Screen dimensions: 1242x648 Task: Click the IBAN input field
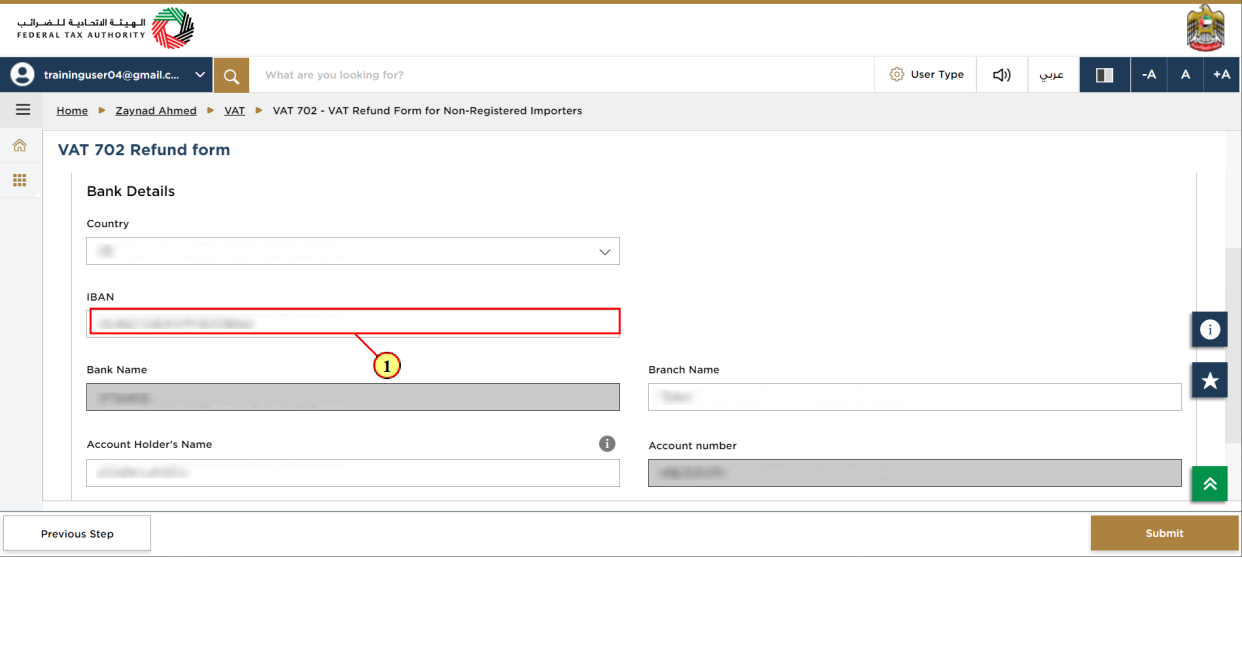tap(353, 322)
